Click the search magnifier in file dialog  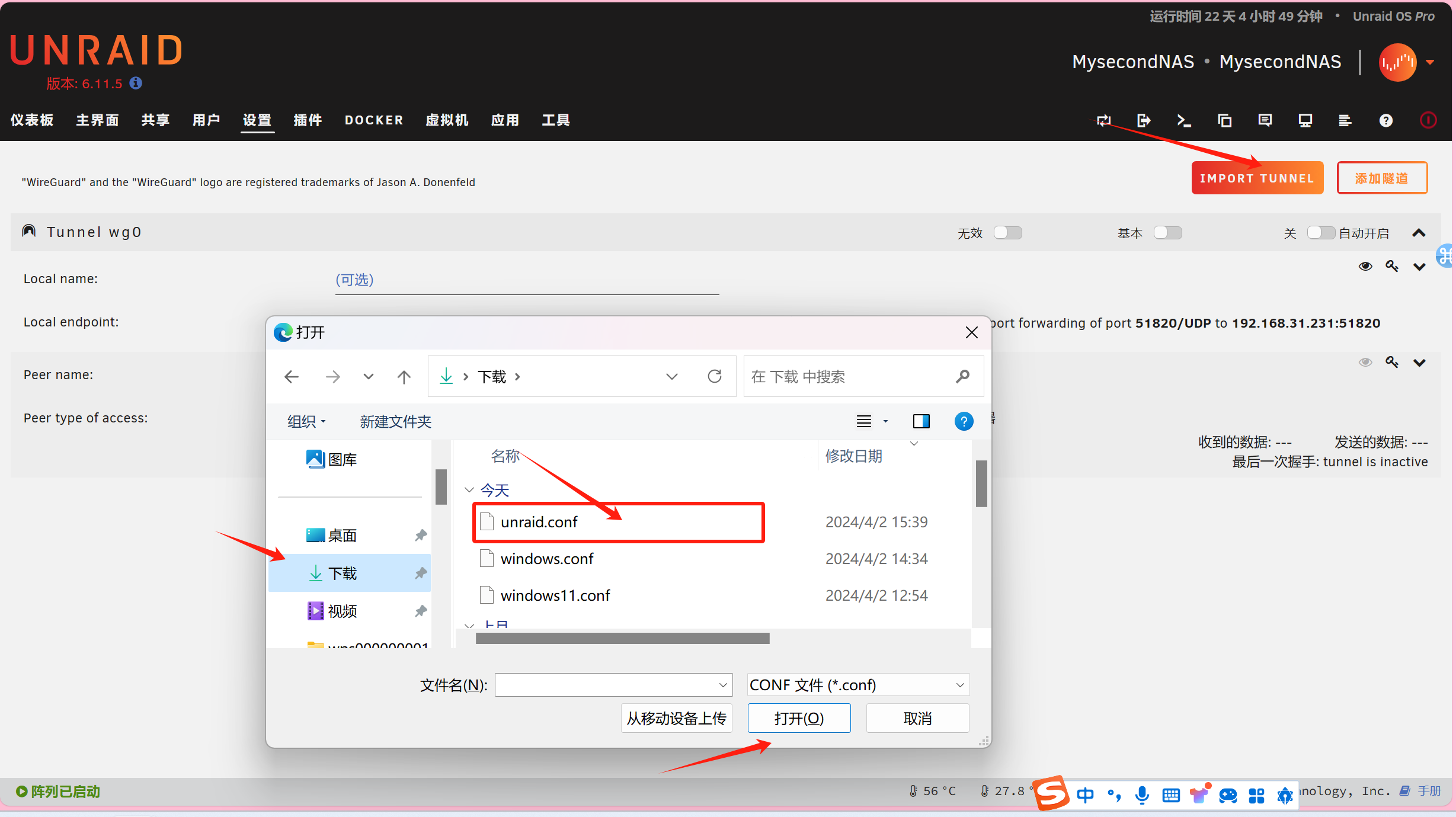pyautogui.click(x=963, y=376)
